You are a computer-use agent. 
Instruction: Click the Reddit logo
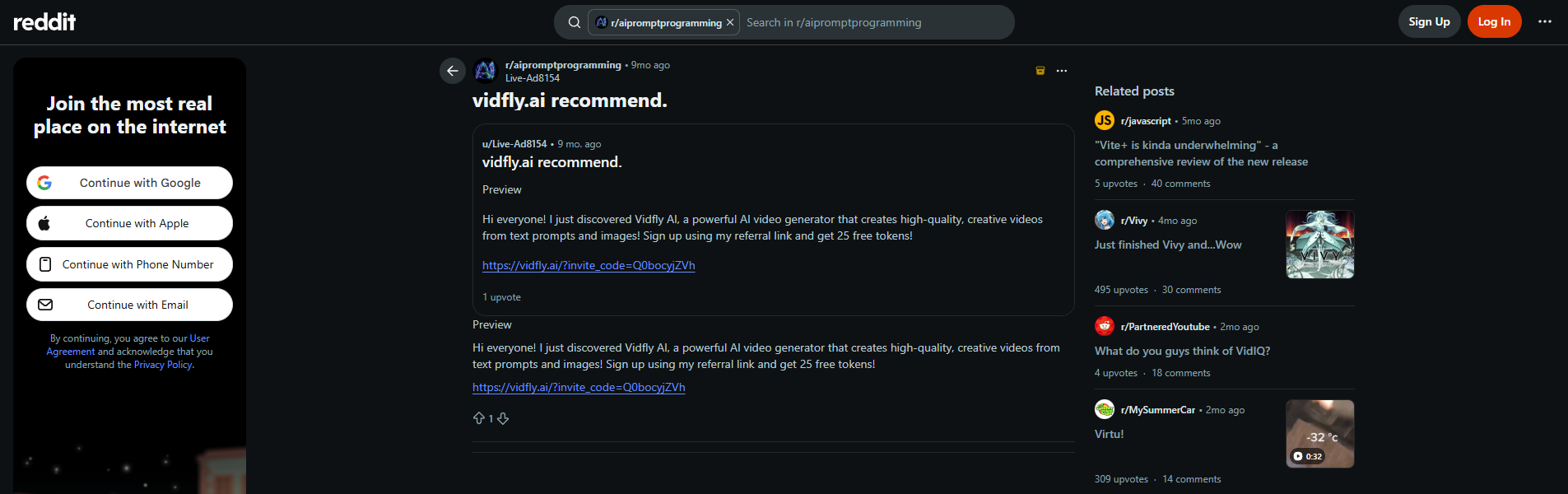point(44,21)
